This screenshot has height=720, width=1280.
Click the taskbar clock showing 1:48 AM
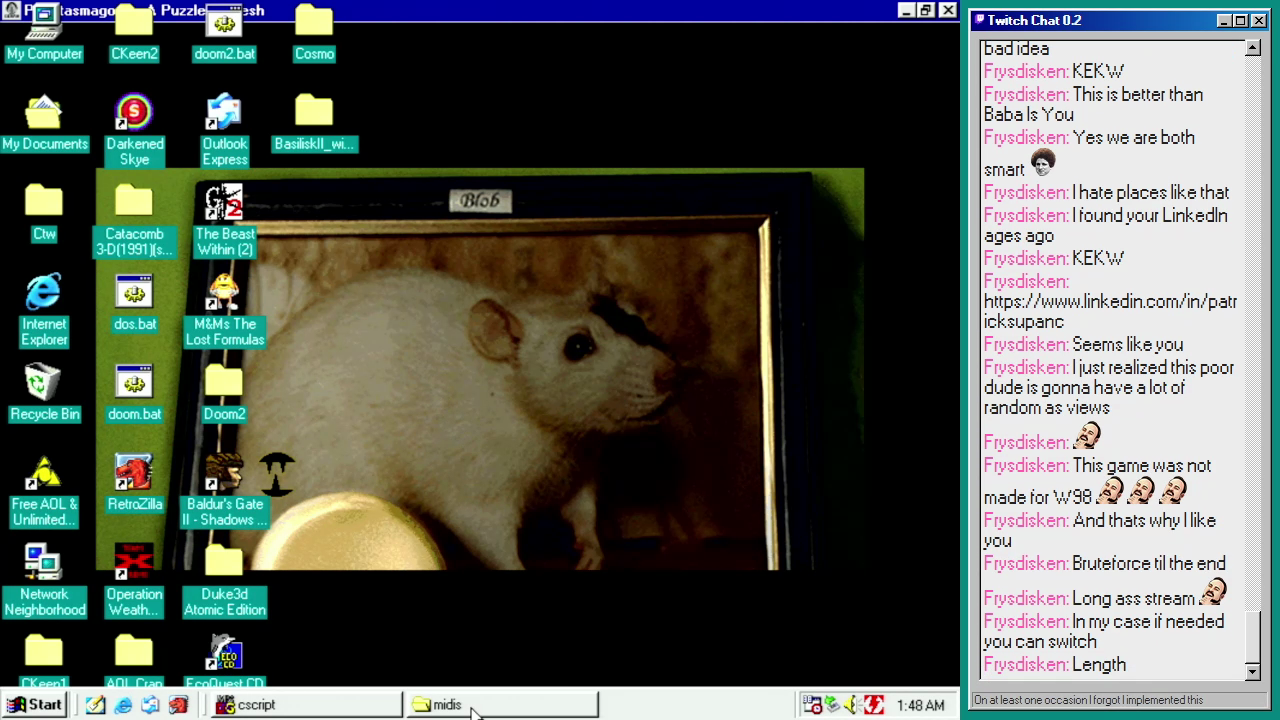coord(920,705)
